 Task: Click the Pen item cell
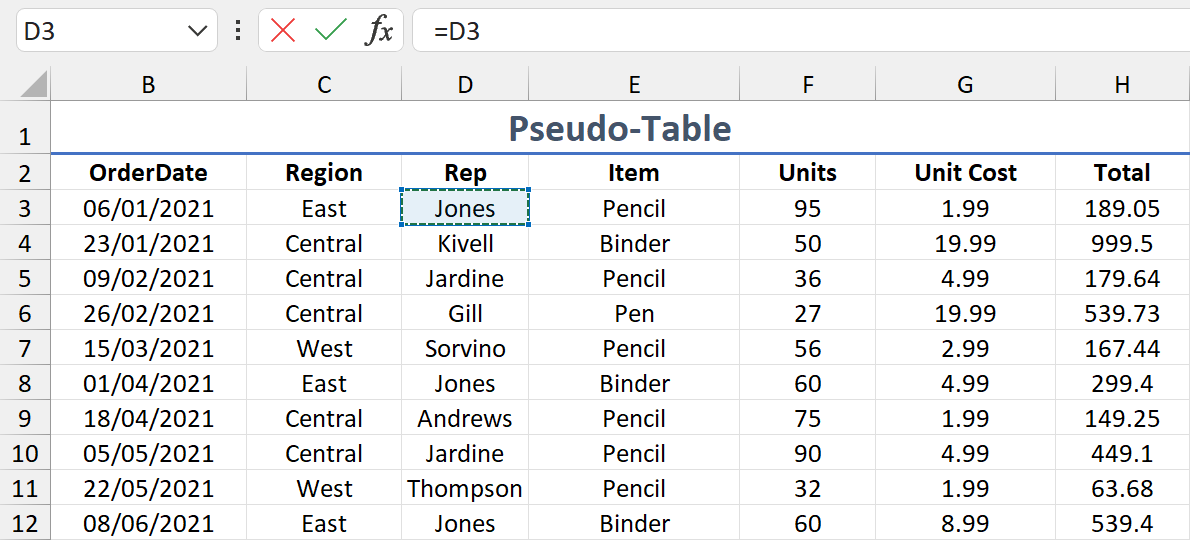(634, 314)
